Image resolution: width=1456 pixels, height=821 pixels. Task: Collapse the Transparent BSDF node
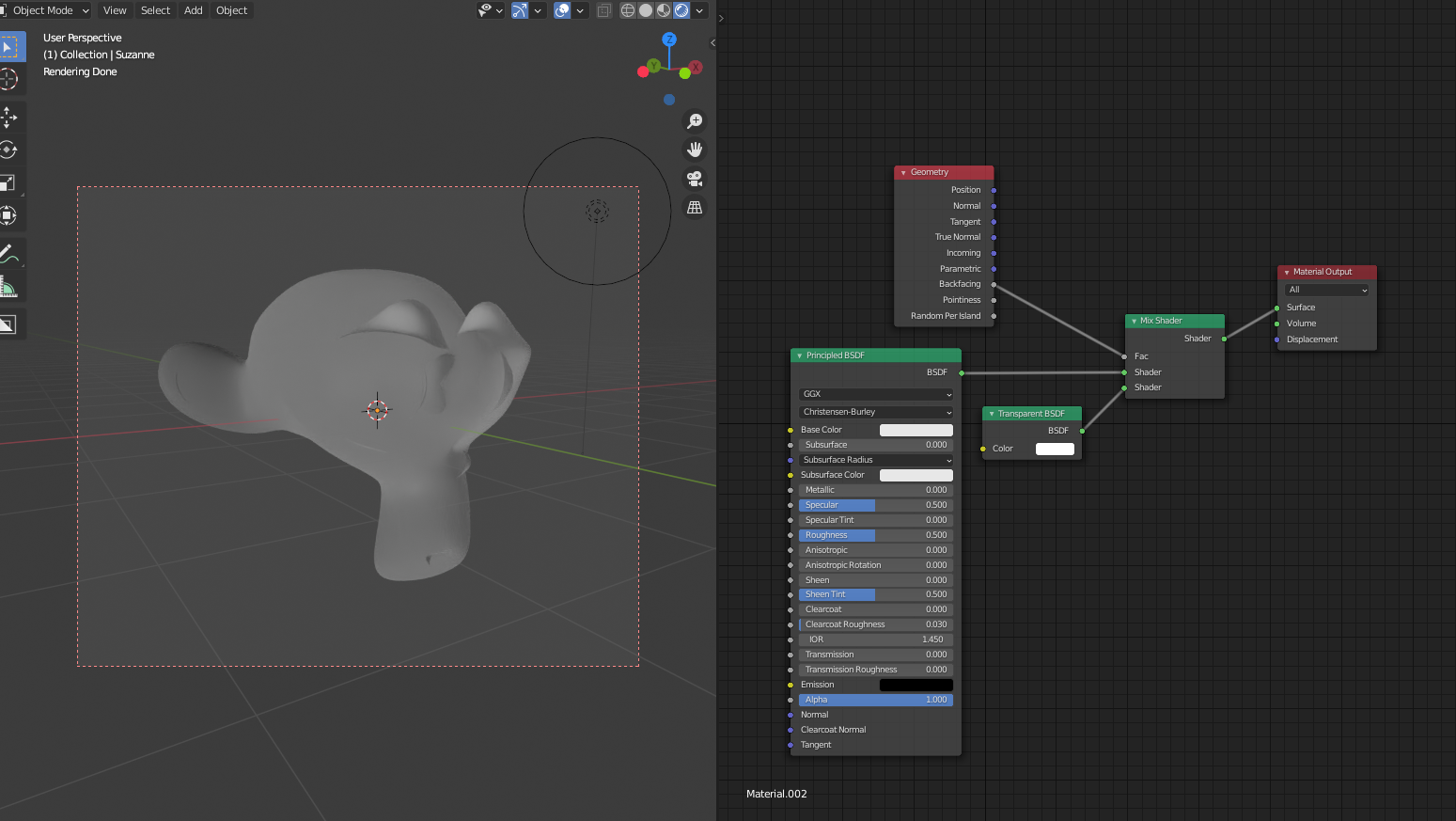(991, 414)
